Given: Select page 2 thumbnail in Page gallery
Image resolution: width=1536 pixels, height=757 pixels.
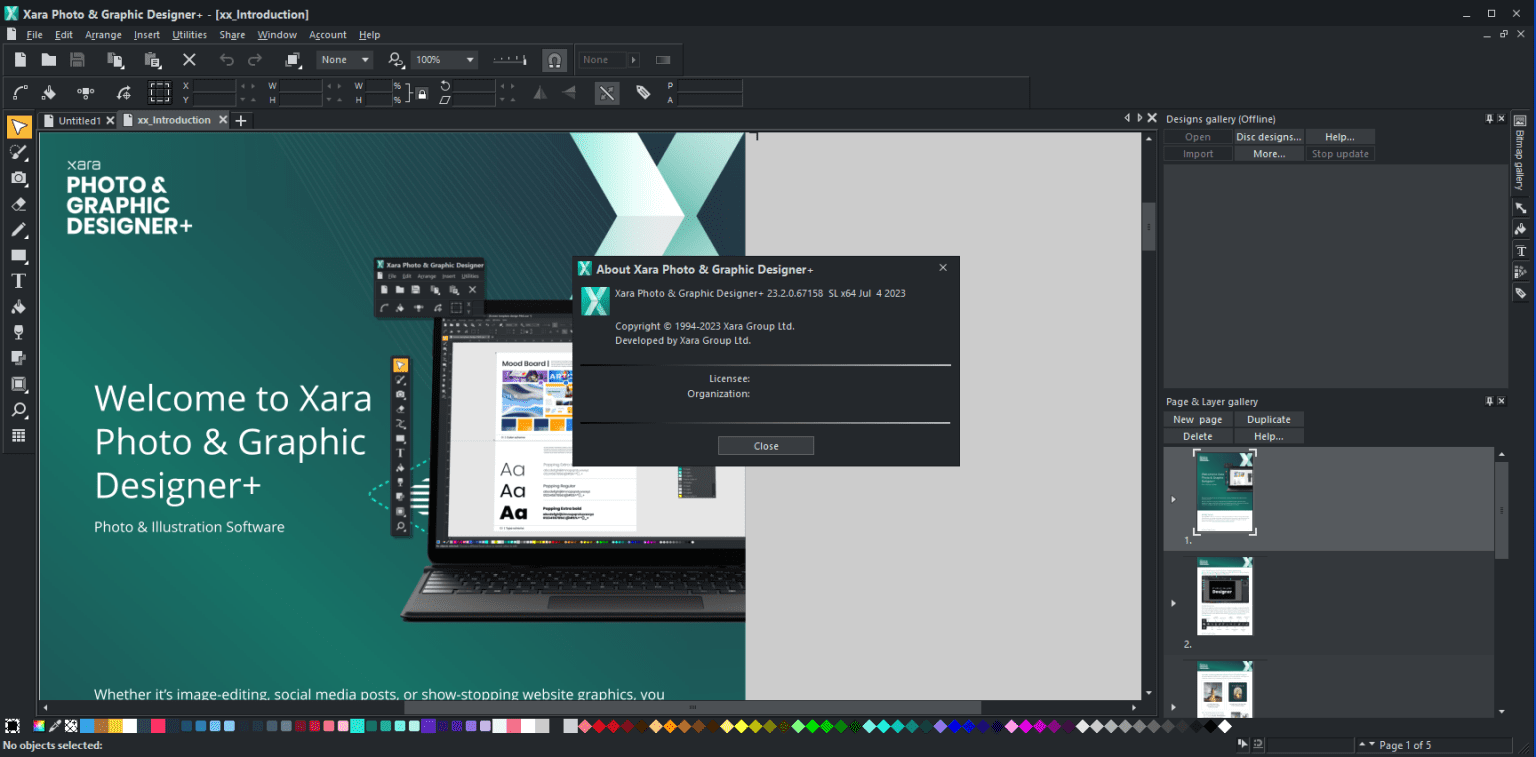Looking at the screenshot, I should click(x=1225, y=597).
